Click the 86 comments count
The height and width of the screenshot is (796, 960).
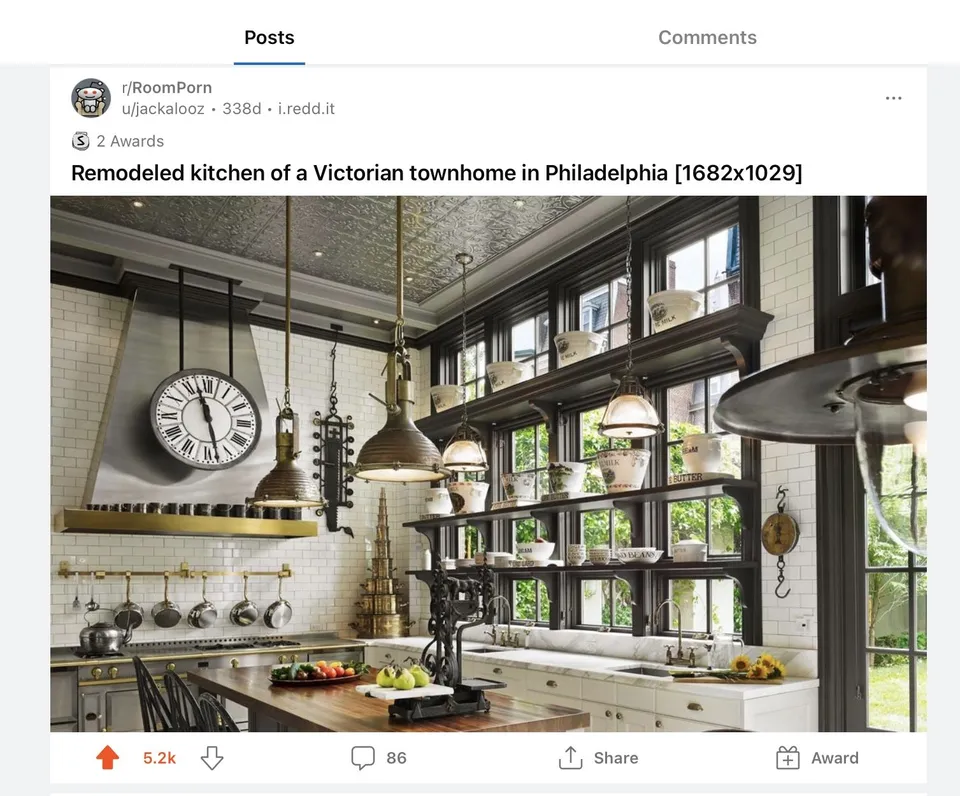(396, 758)
